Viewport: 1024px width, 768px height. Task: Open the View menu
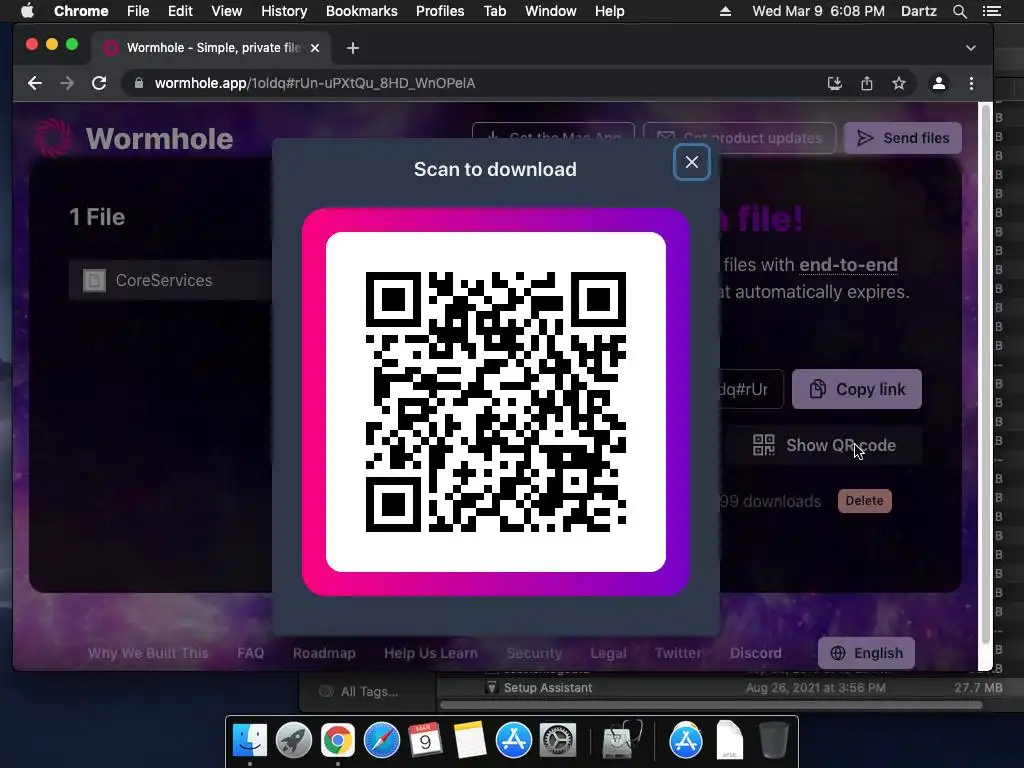pyautogui.click(x=227, y=11)
